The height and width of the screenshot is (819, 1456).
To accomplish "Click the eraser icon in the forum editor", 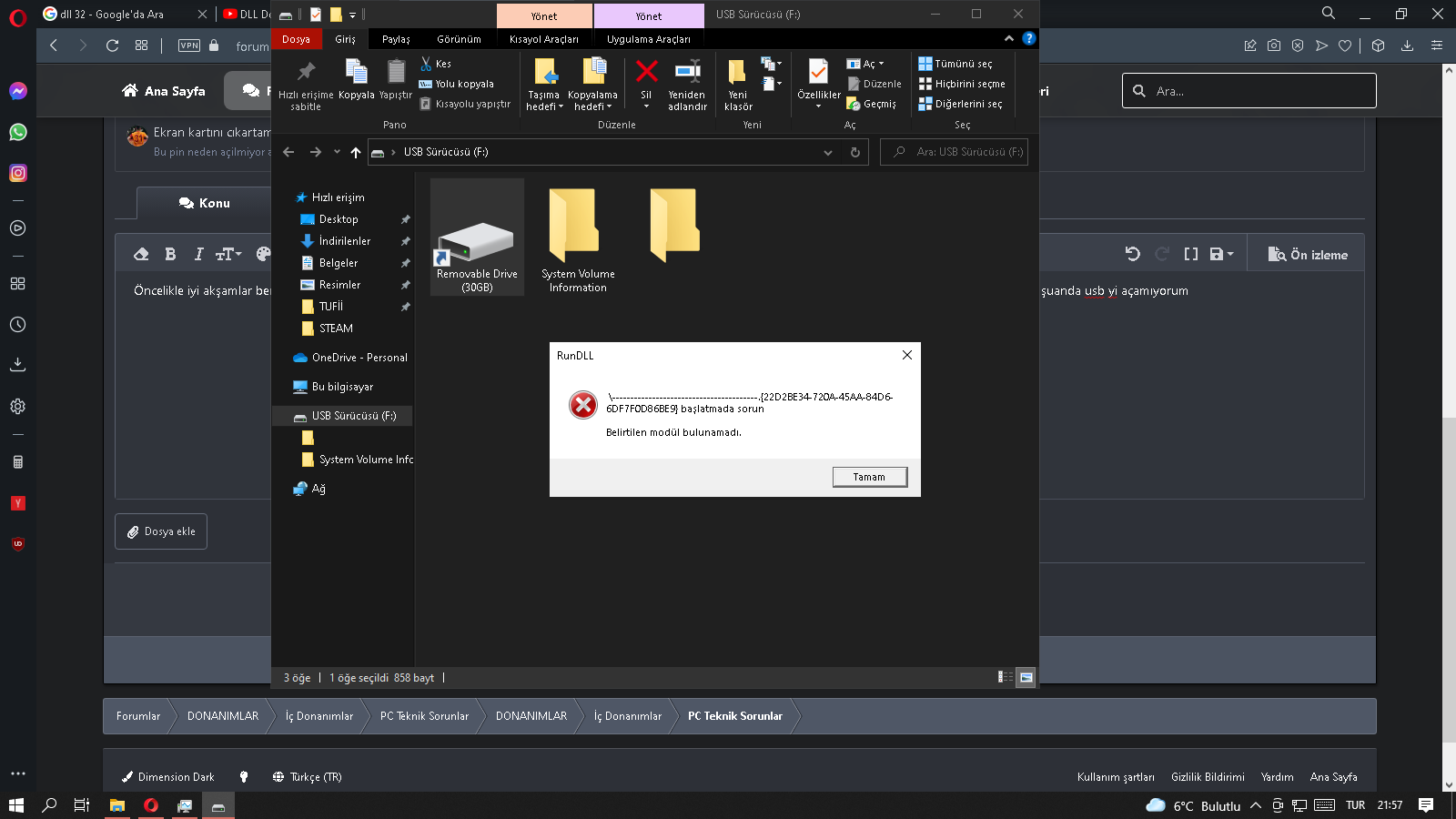I will tap(142, 254).
